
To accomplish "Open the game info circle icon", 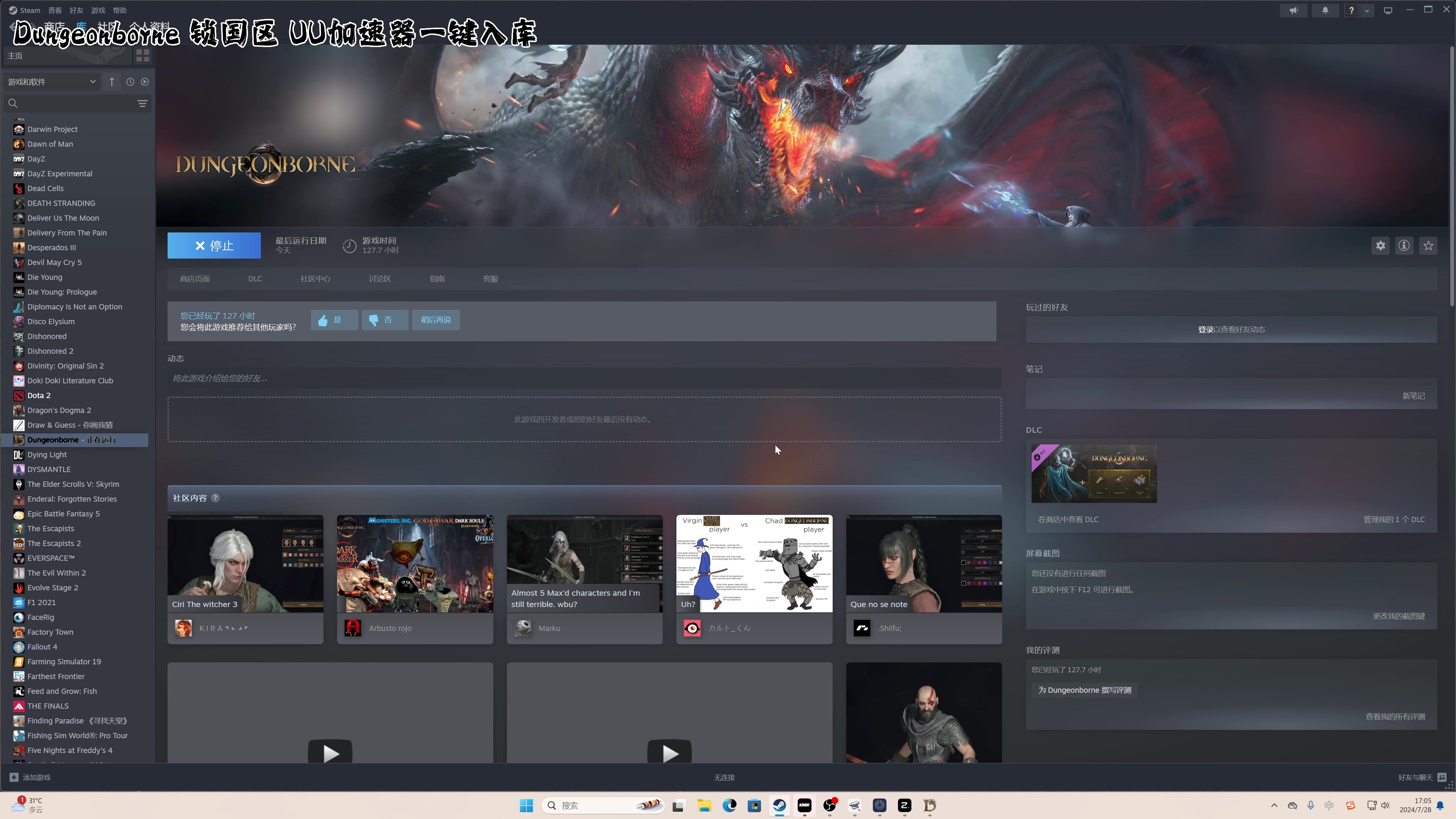I will pyautogui.click(x=1404, y=245).
